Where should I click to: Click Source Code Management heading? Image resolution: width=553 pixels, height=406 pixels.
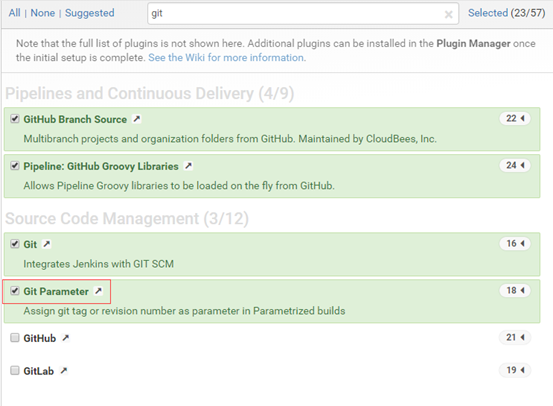(x=127, y=219)
